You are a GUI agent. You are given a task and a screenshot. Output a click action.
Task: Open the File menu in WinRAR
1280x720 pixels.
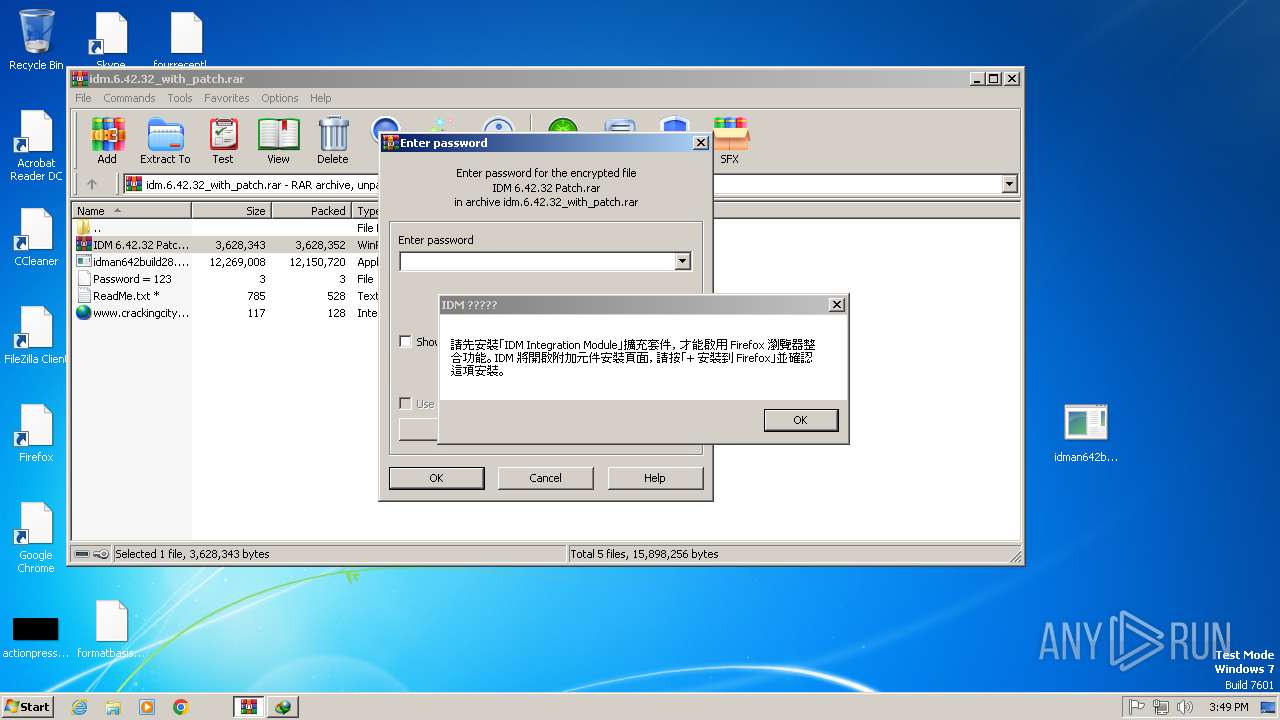tap(83, 98)
